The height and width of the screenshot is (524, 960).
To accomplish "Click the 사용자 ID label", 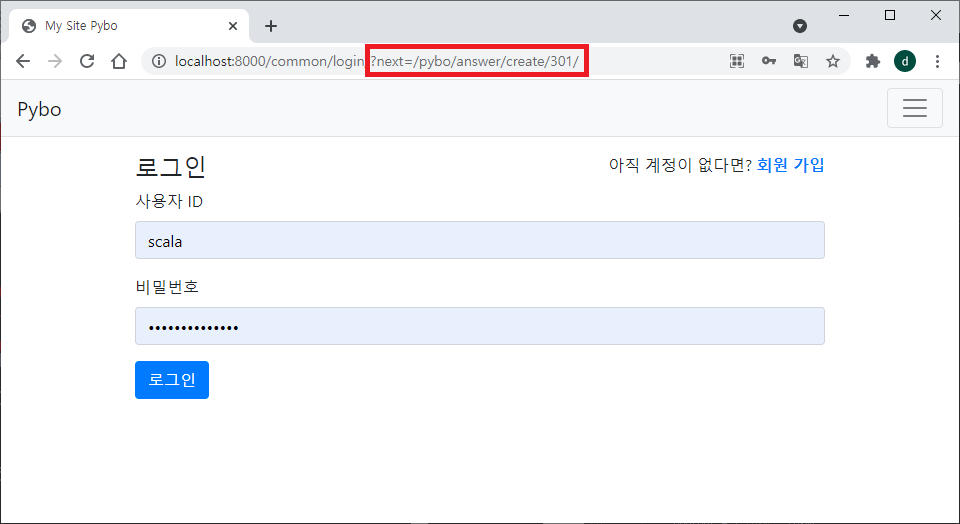I will click(169, 201).
